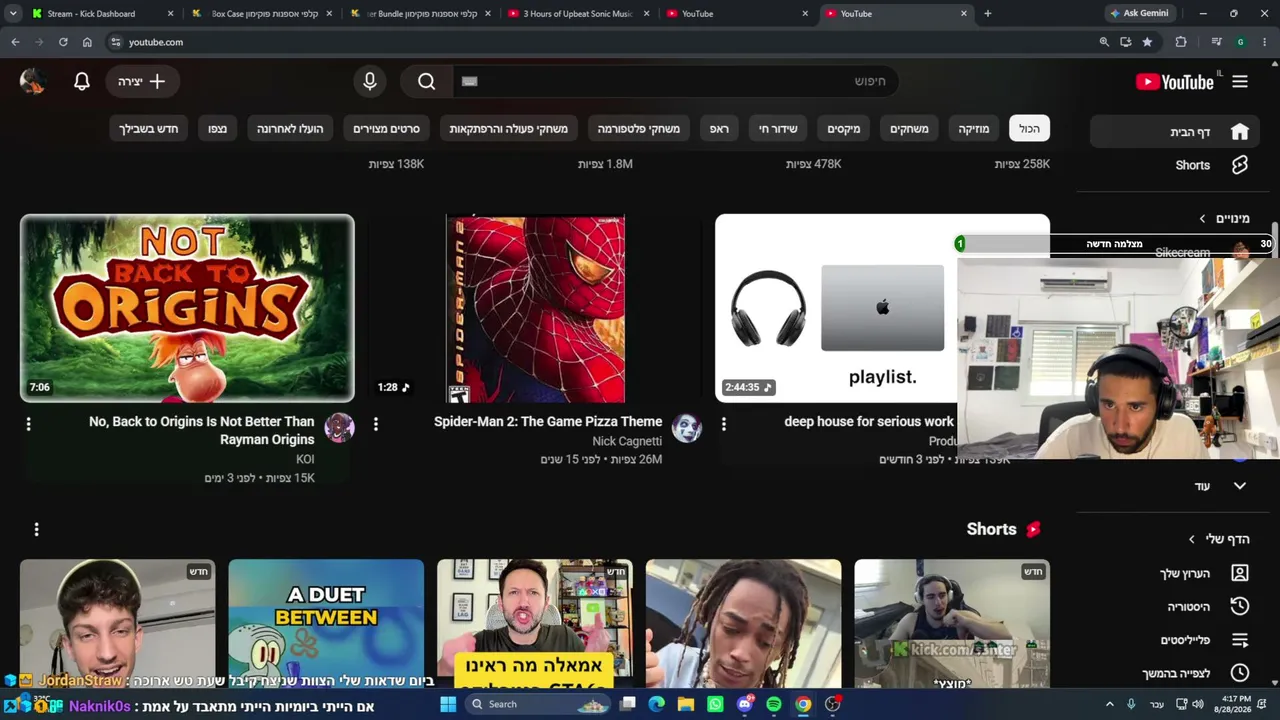Open Chrome tab search dropdown
1280x720 pixels.
(13, 14)
